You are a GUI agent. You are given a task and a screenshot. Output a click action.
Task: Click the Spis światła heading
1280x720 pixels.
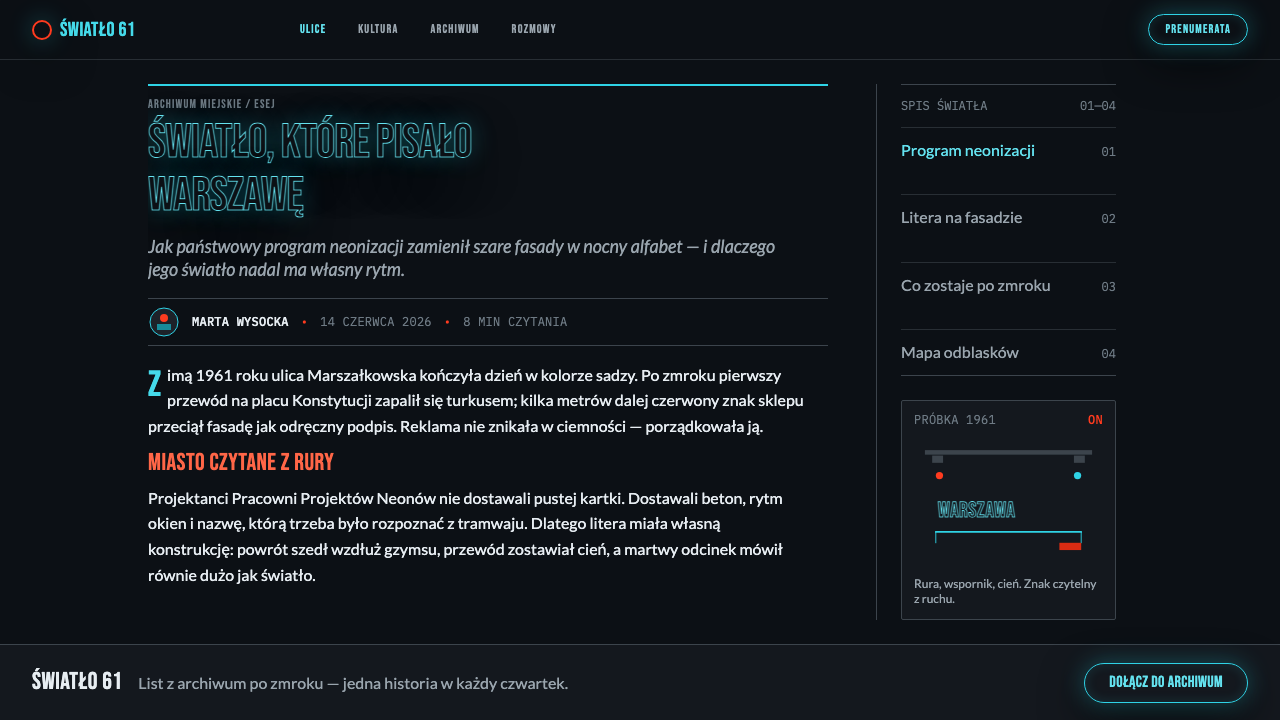tap(944, 106)
